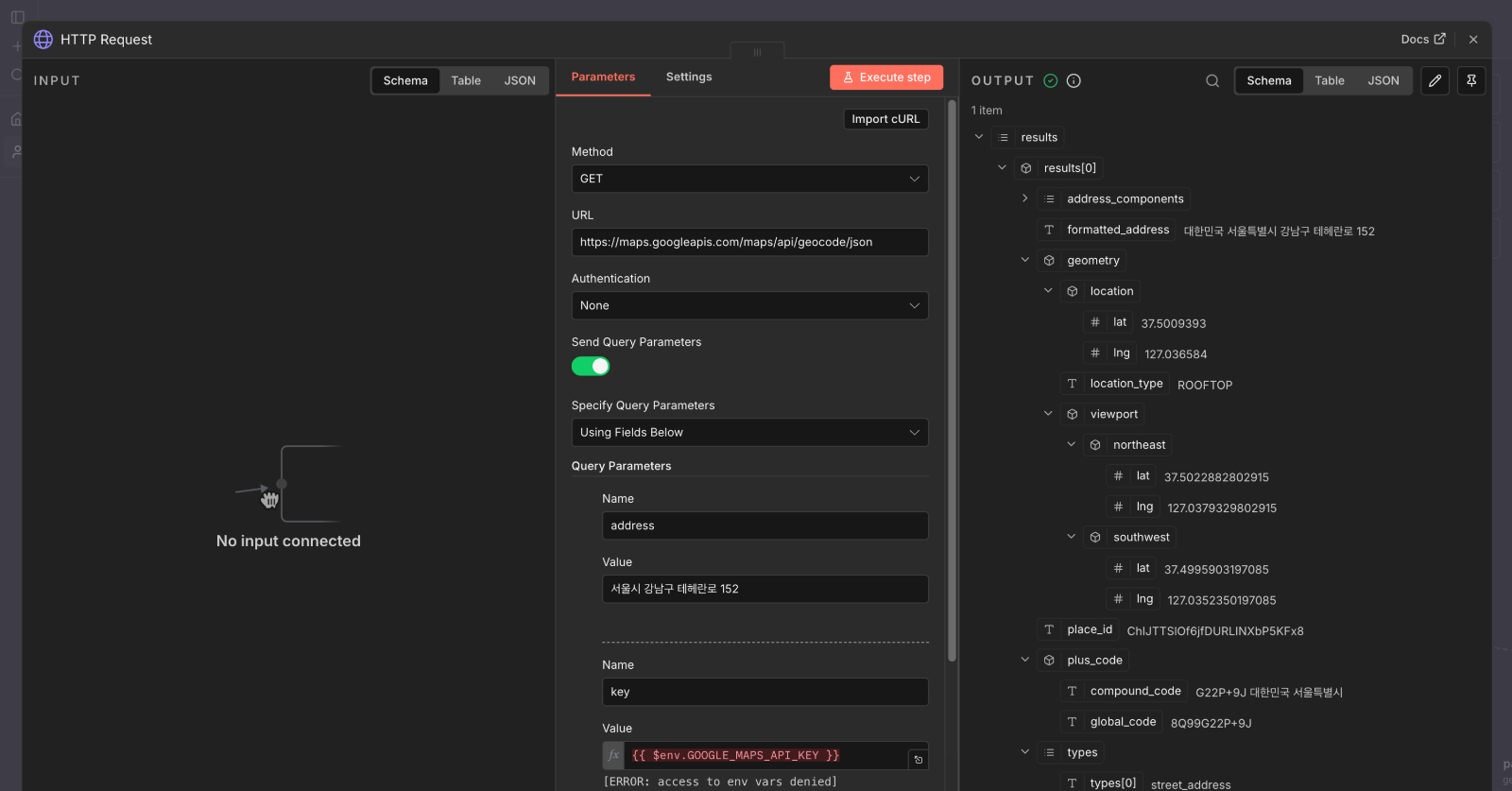Click the Korean address value field

tap(765, 589)
